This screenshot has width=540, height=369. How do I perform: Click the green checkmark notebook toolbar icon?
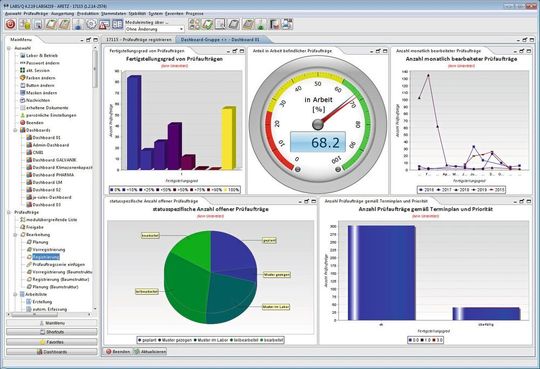coord(207,24)
